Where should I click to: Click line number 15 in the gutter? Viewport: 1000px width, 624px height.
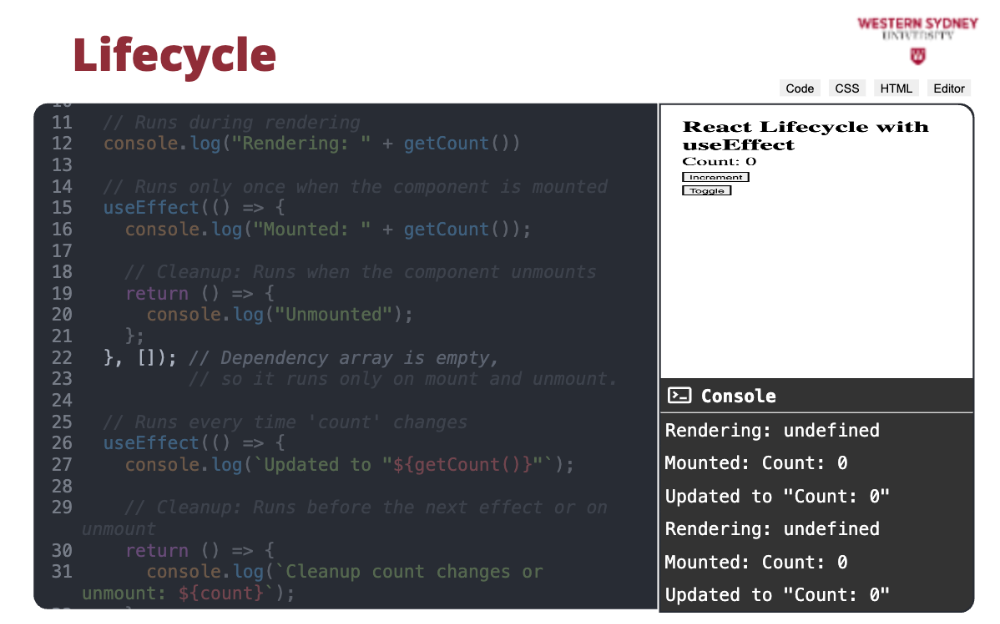(62, 208)
